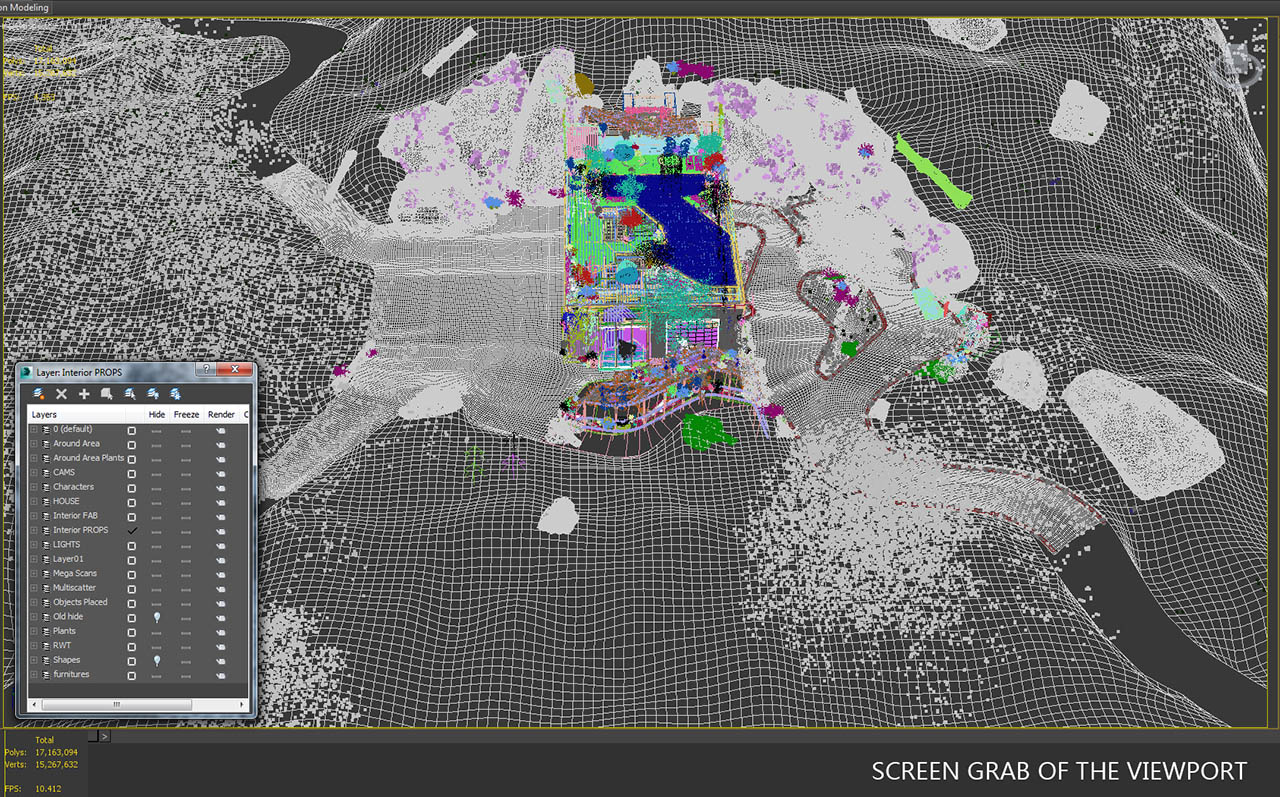The height and width of the screenshot is (797, 1280).
Task: Click the Hide column header
Action: (x=157, y=414)
